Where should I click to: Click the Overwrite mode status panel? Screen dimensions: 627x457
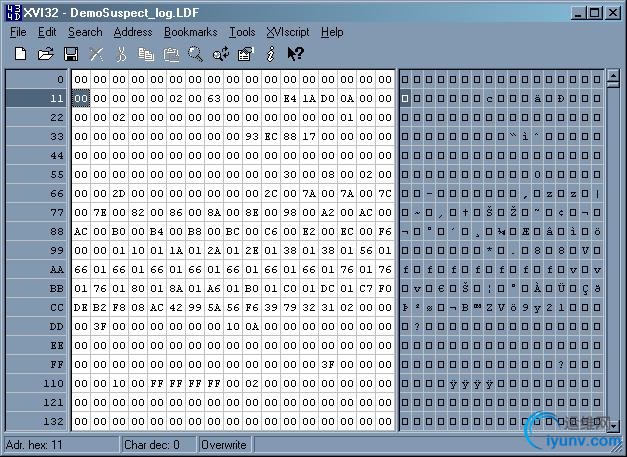pos(224,445)
